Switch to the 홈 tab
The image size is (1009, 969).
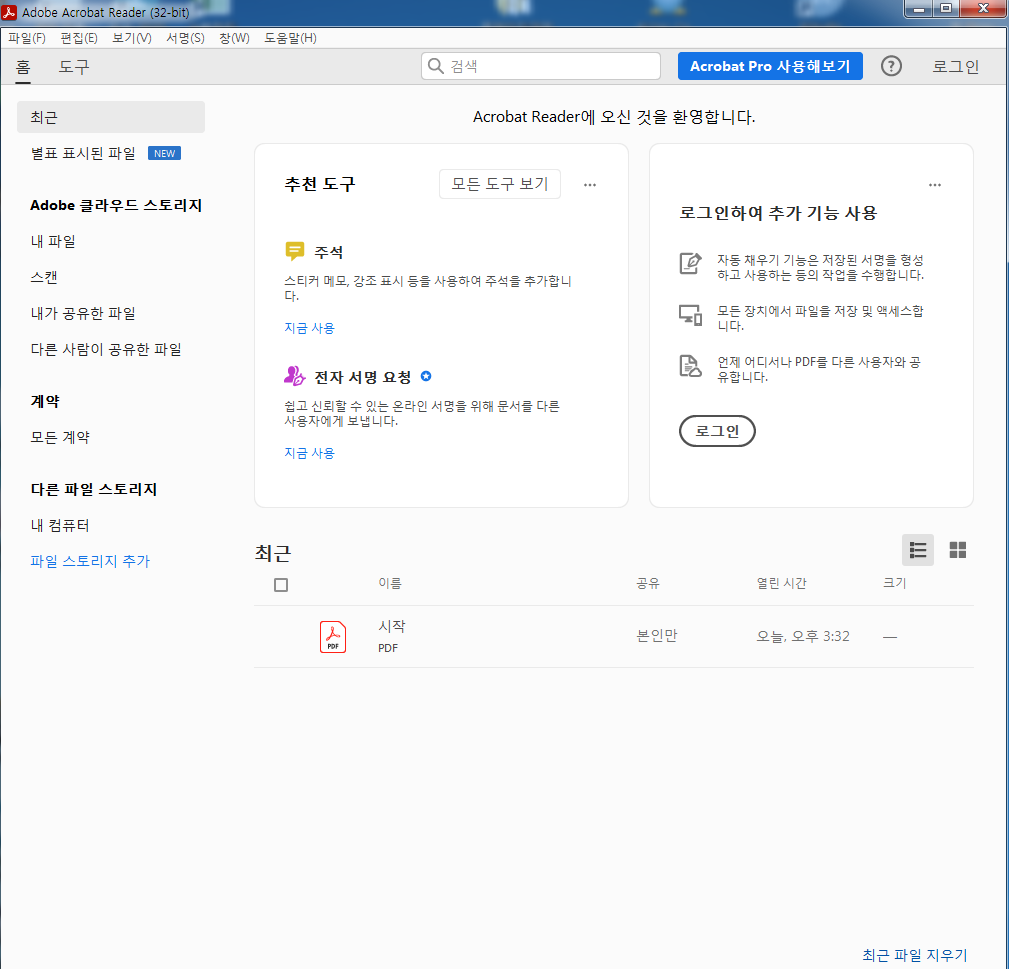pos(23,66)
